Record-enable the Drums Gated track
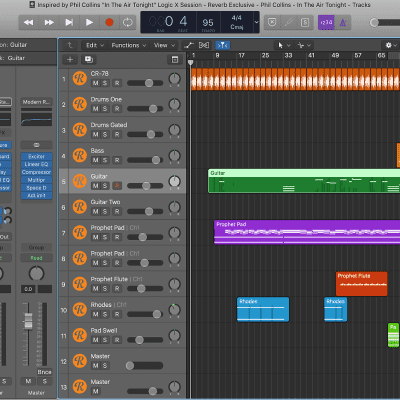 [x=117, y=134]
